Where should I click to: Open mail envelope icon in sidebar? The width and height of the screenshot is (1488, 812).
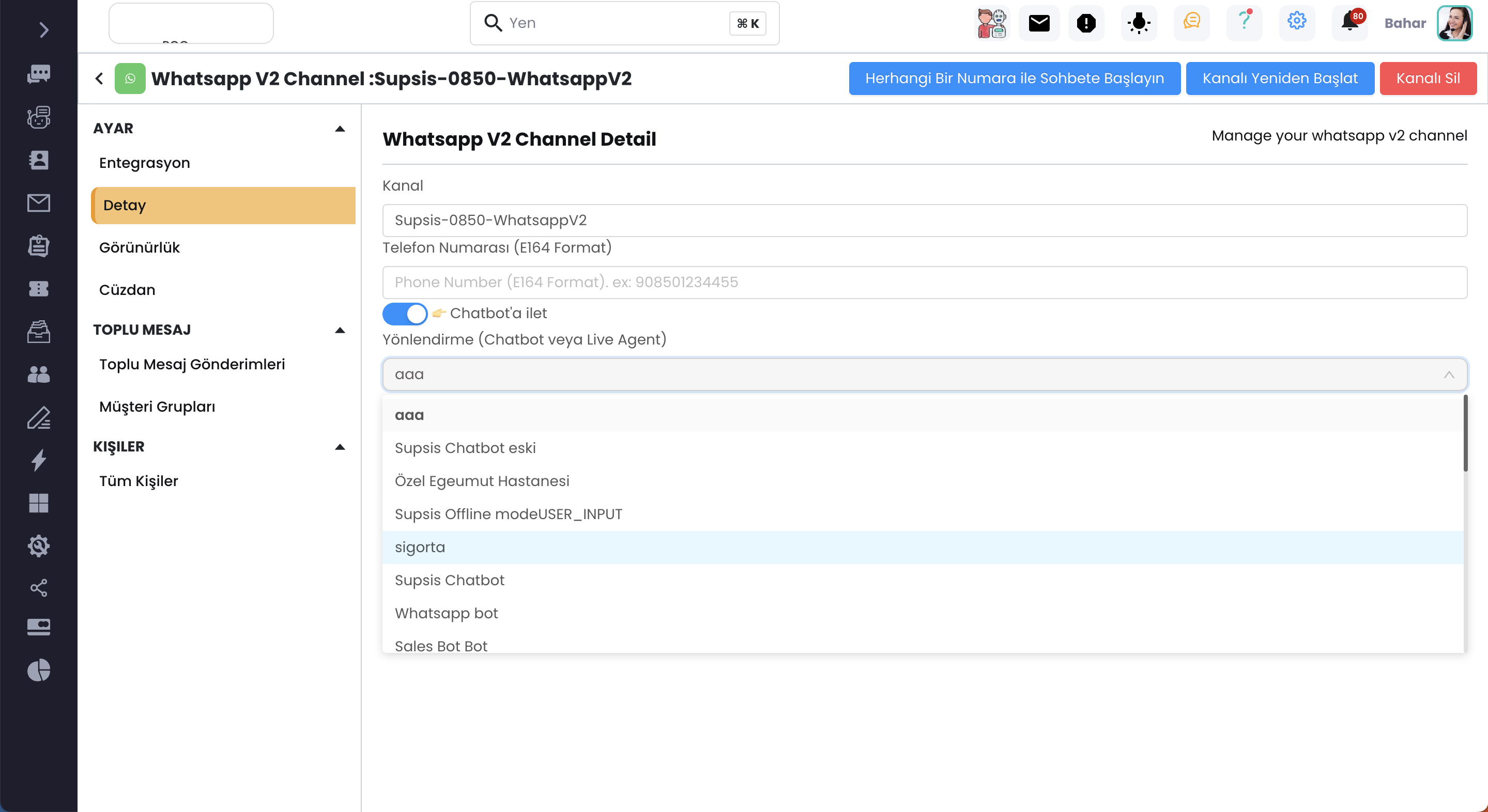pos(39,202)
